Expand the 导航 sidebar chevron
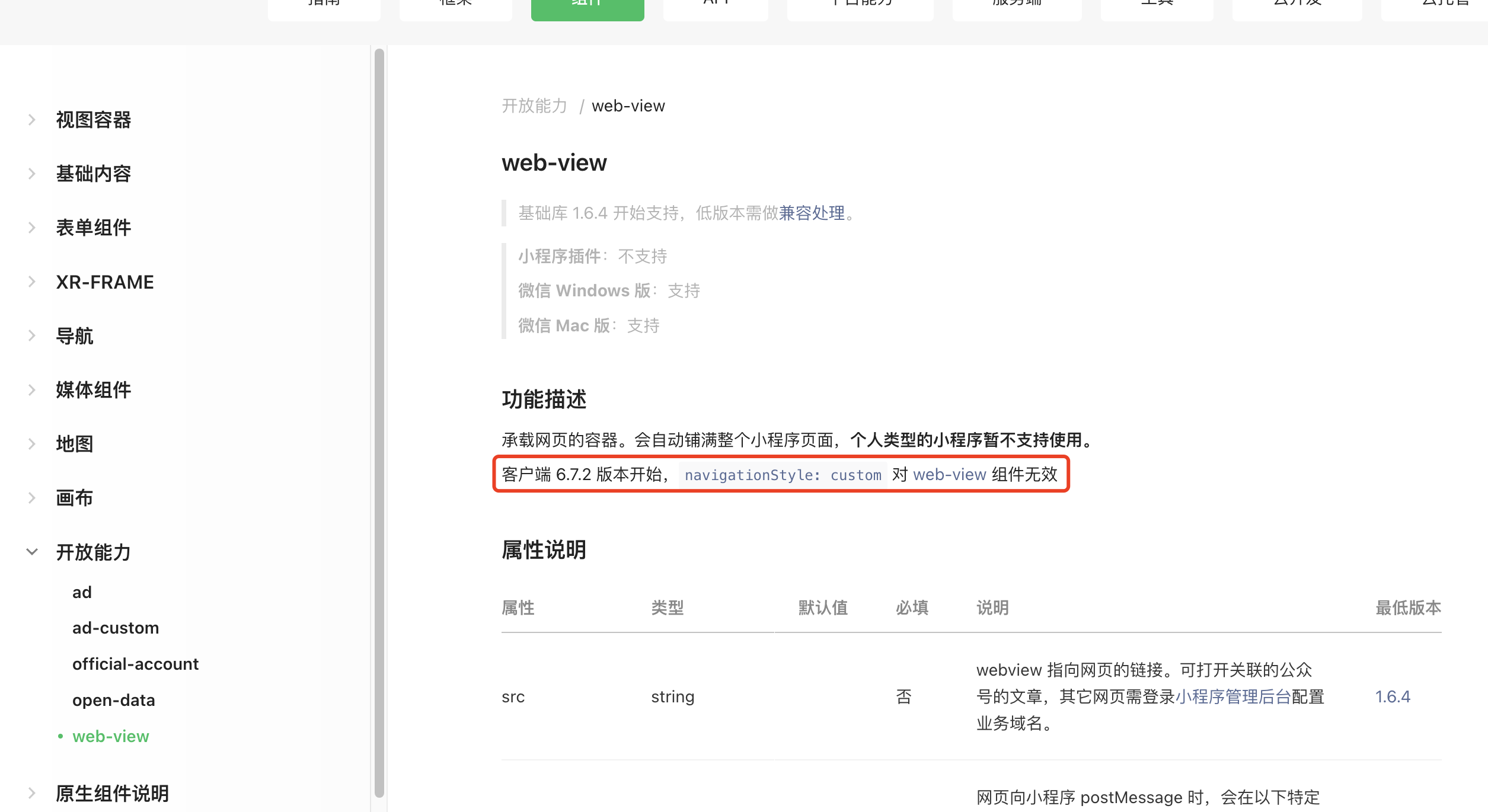The image size is (1488, 812). tap(32, 336)
